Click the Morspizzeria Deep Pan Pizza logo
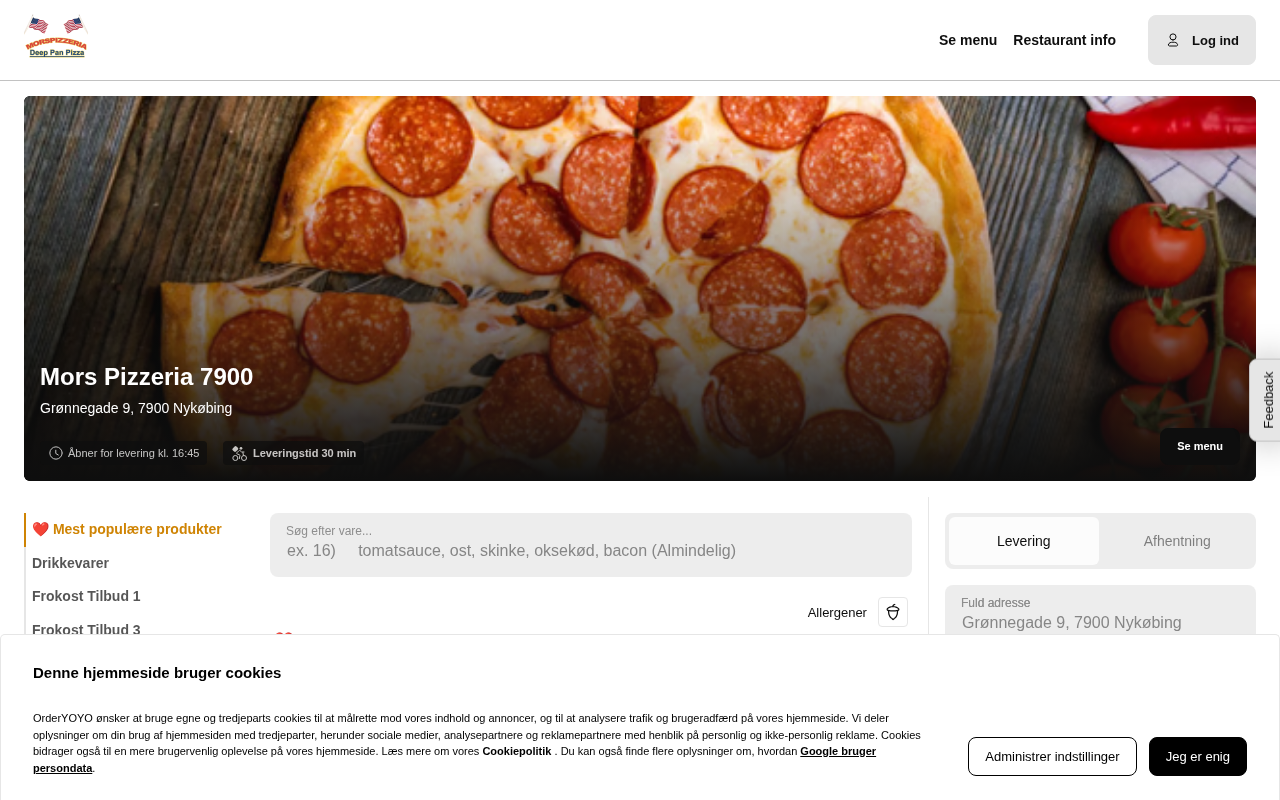1280x800 pixels. (x=56, y=38)
